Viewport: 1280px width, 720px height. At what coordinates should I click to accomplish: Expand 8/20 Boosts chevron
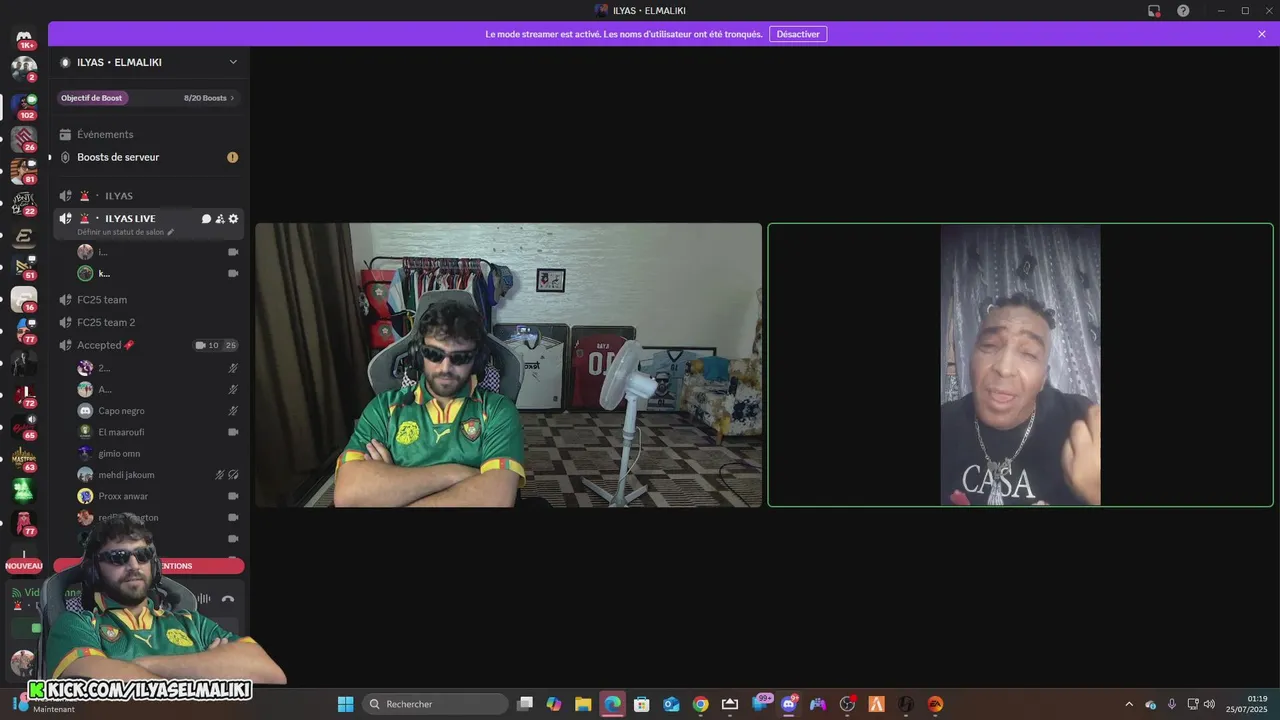[232, 98]
